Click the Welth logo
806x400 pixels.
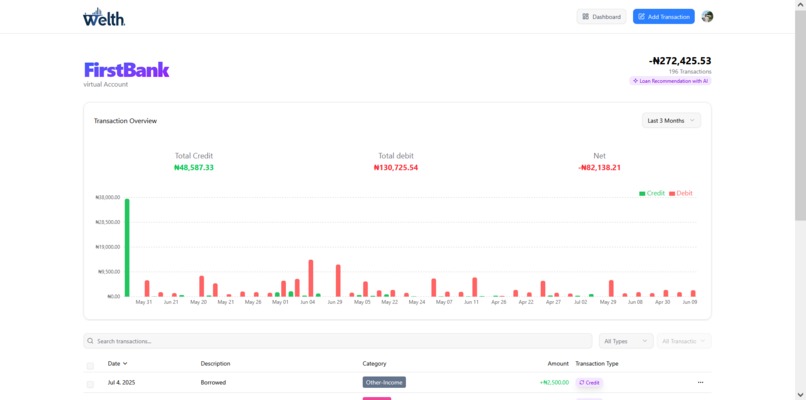(x=104, y=17)
